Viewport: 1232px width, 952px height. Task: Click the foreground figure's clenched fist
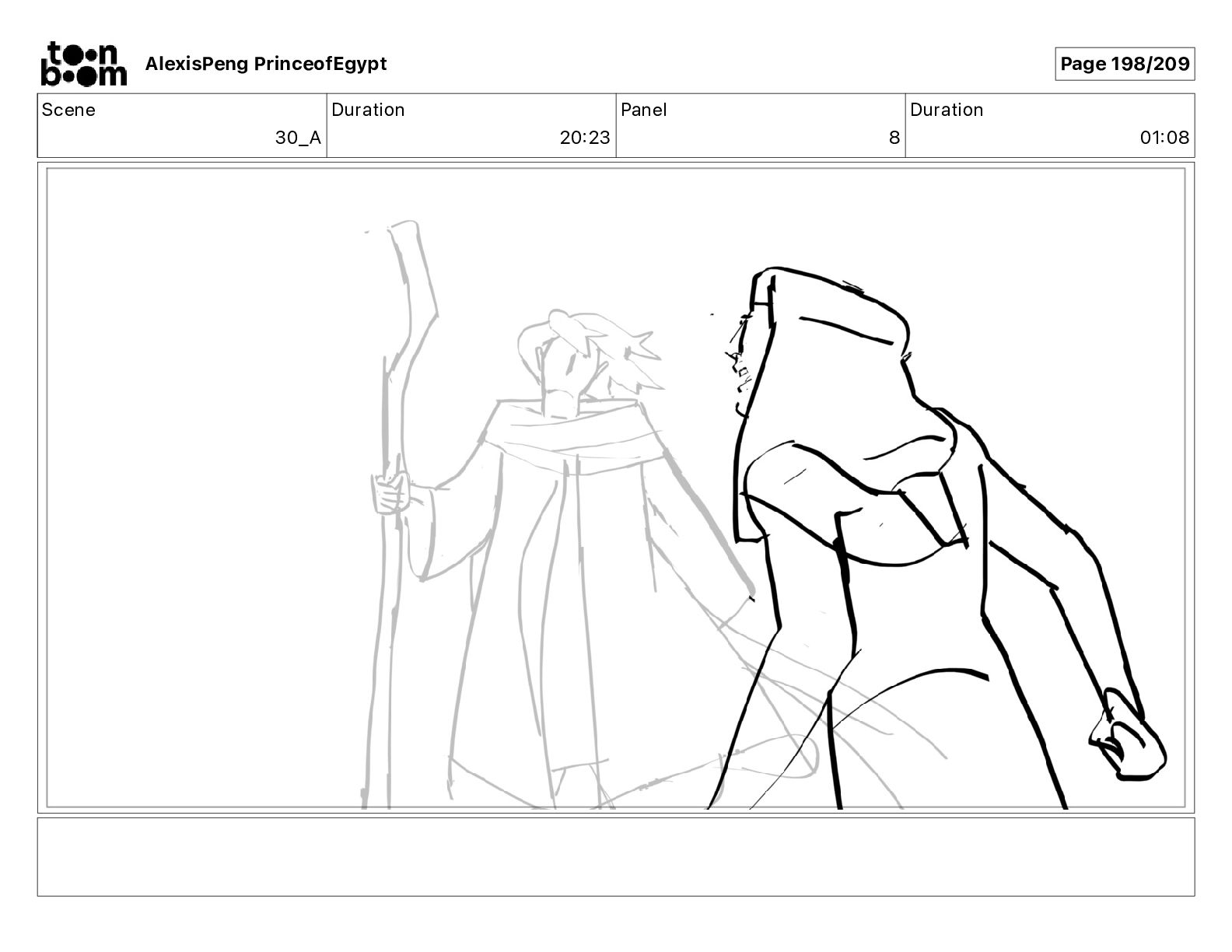[x=1126, y=736]
